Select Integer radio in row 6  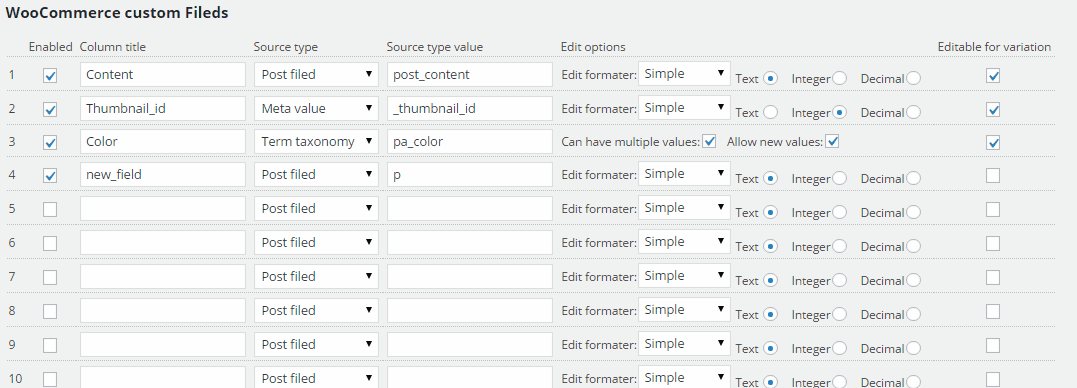(x=840, y=247)
